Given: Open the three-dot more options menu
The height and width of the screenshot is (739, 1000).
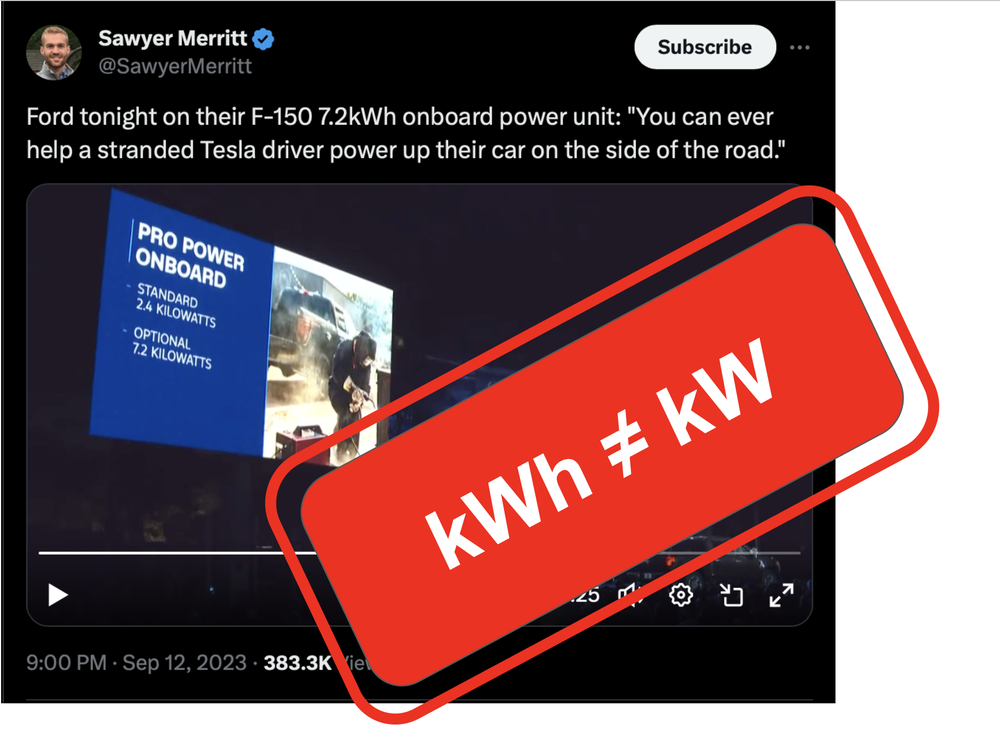Looking at the screenshot, I should click(799, 47).
